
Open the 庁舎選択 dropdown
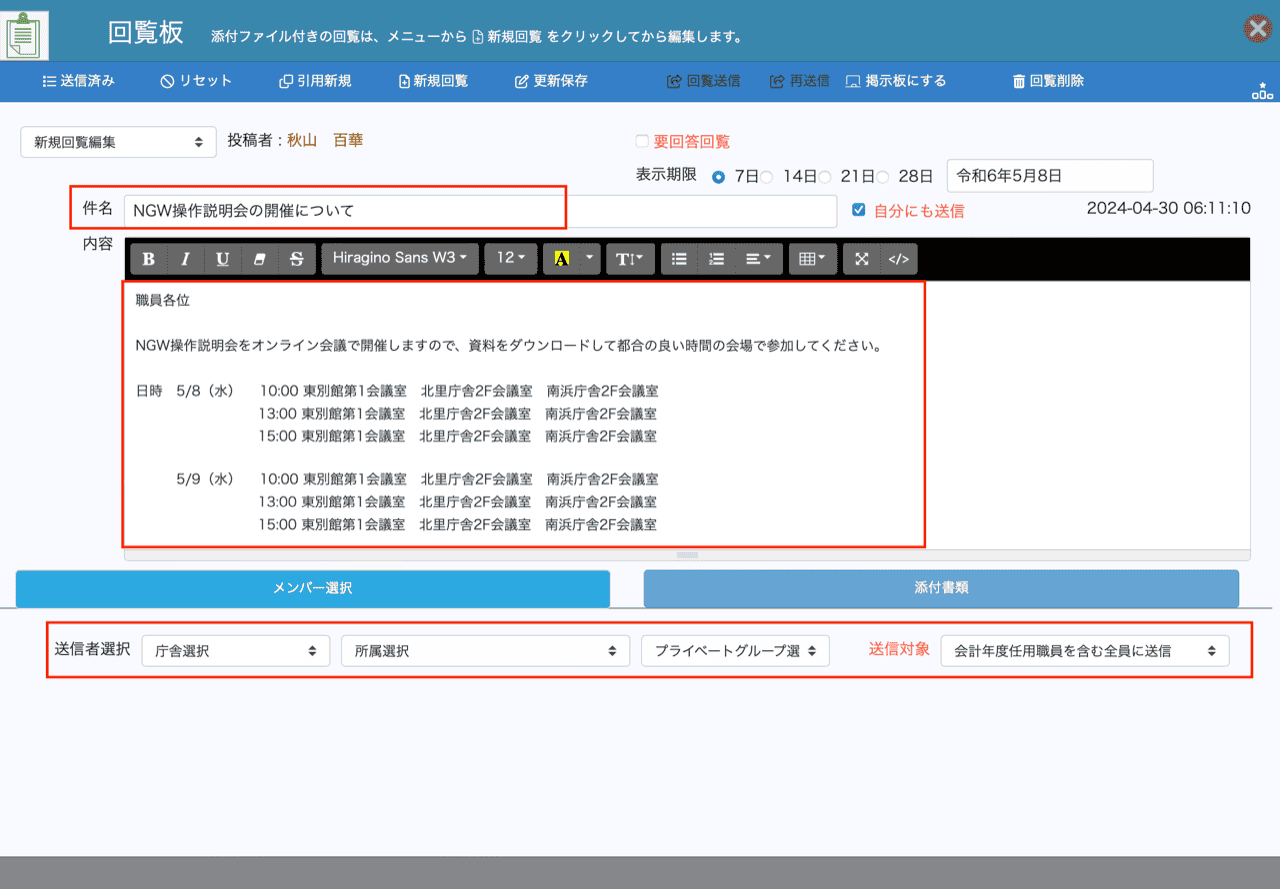(x=236, y=651)
